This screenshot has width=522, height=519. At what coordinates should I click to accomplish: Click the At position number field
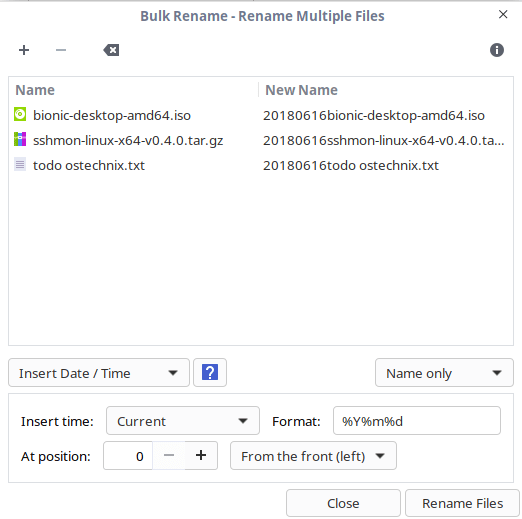click(128, 456)
